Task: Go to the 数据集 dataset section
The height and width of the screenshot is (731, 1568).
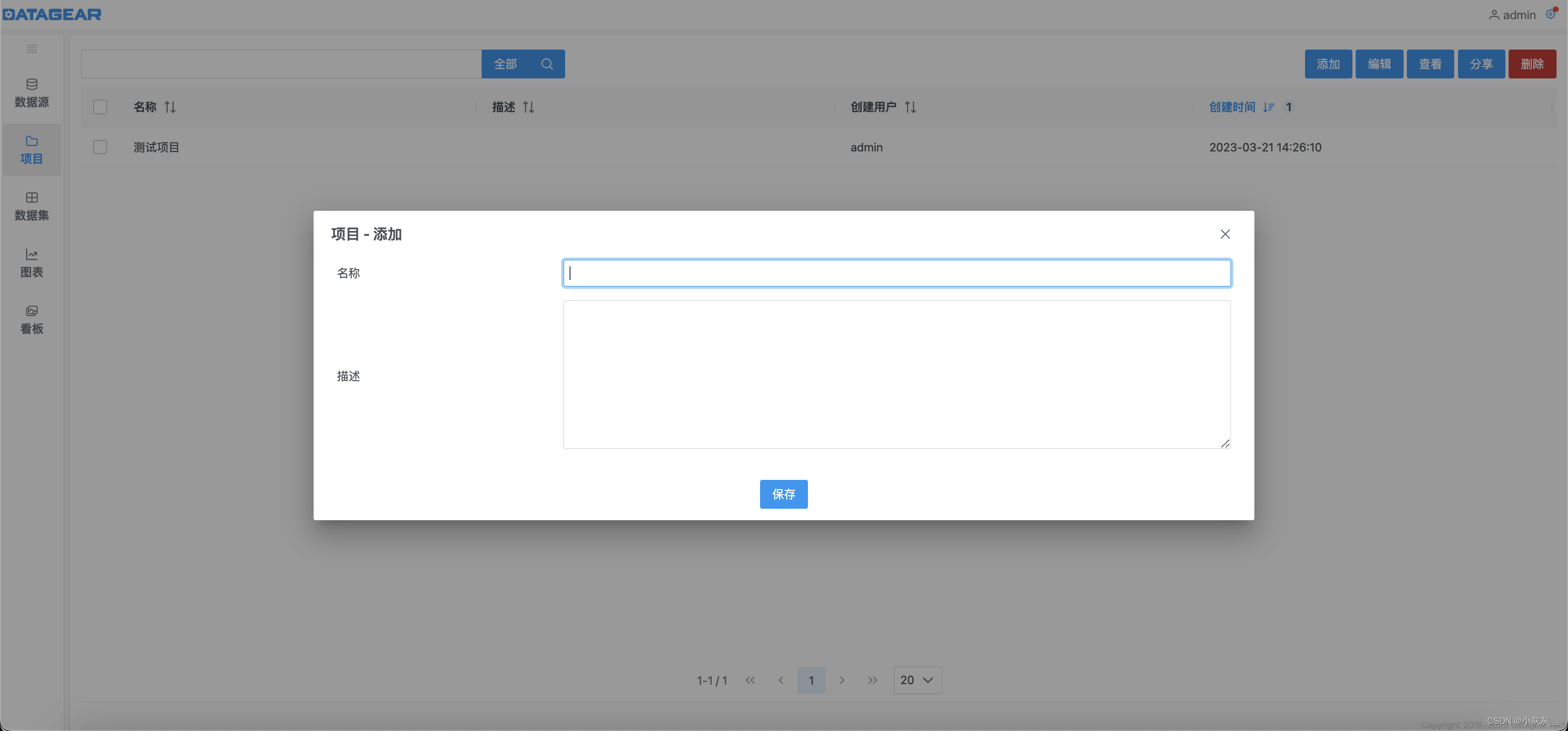Action: (x=32, y=206)
